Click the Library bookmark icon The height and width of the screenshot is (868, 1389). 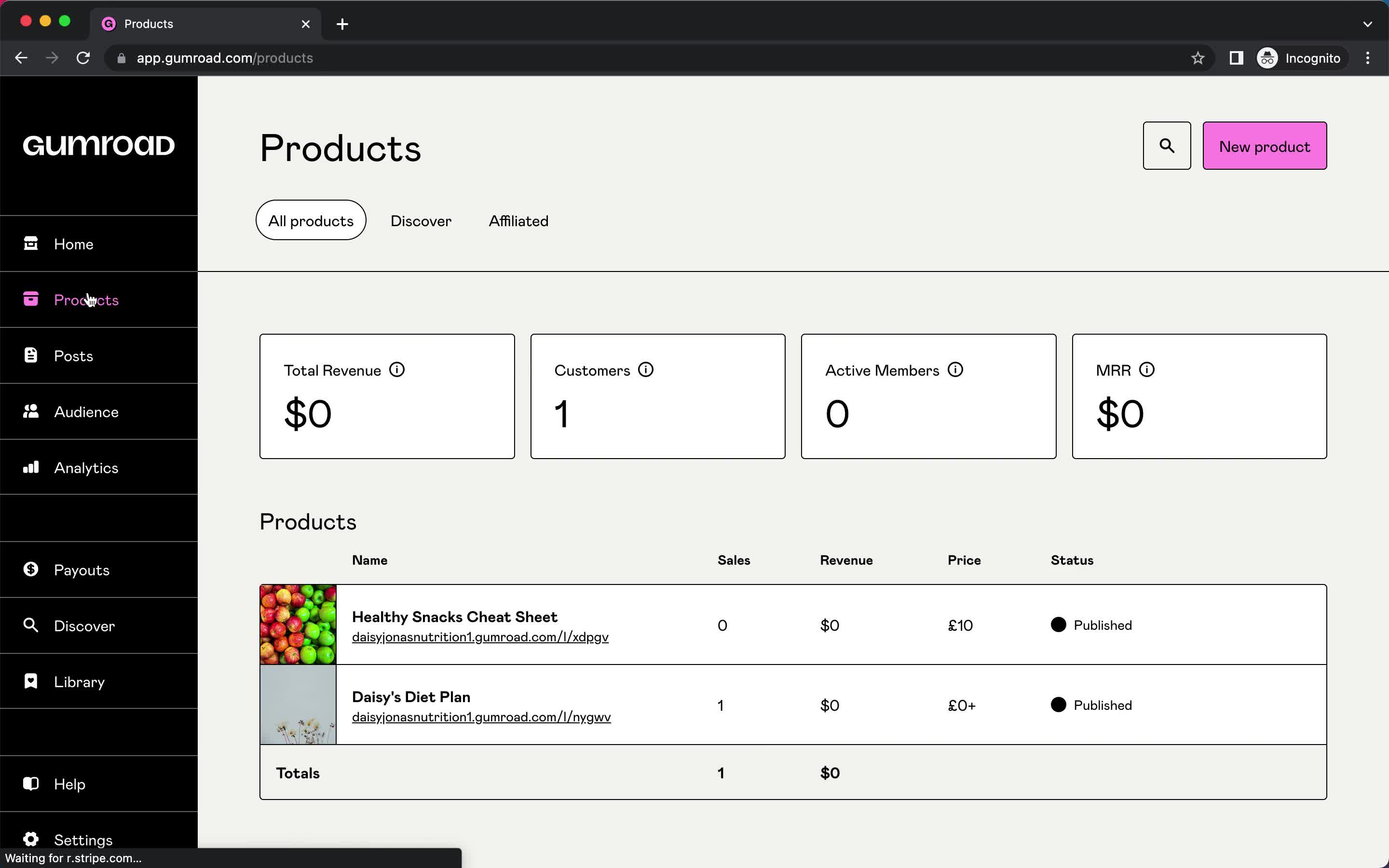click(x=30, y=681)
